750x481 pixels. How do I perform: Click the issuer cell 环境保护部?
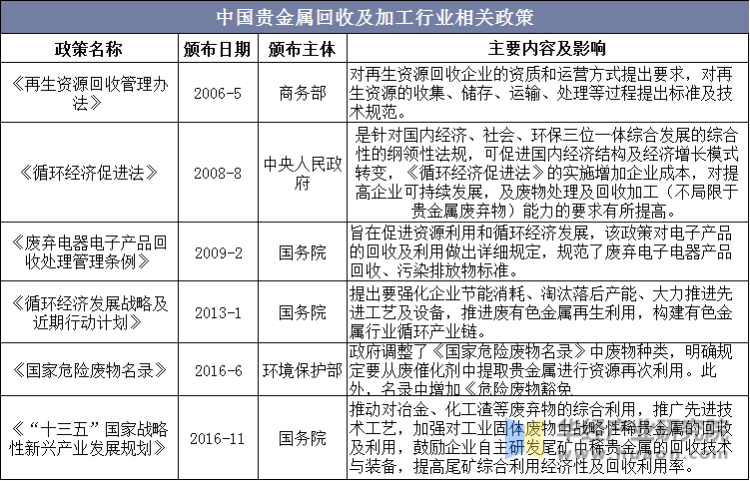[302, 371]
